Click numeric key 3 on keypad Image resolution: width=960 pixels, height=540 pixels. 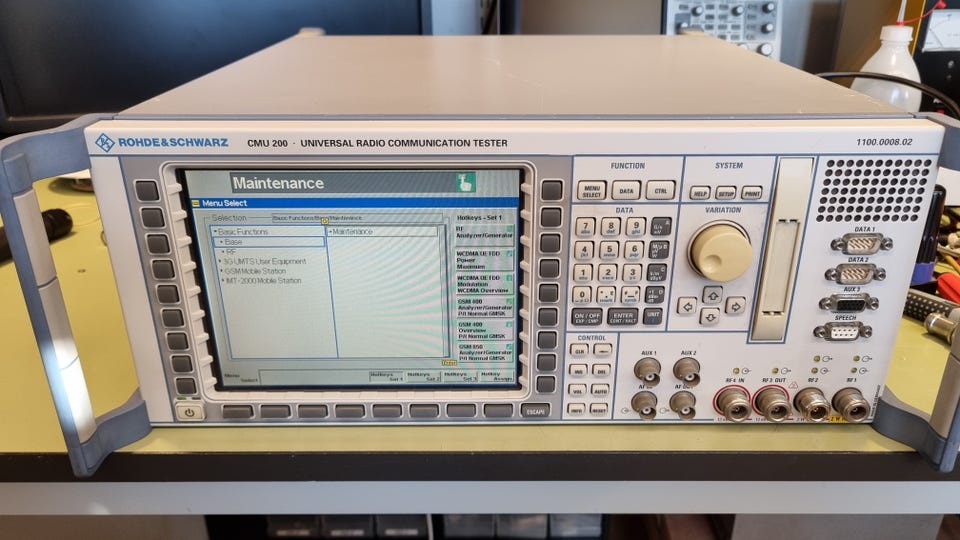pyautogui.click(x=632, y=273)
